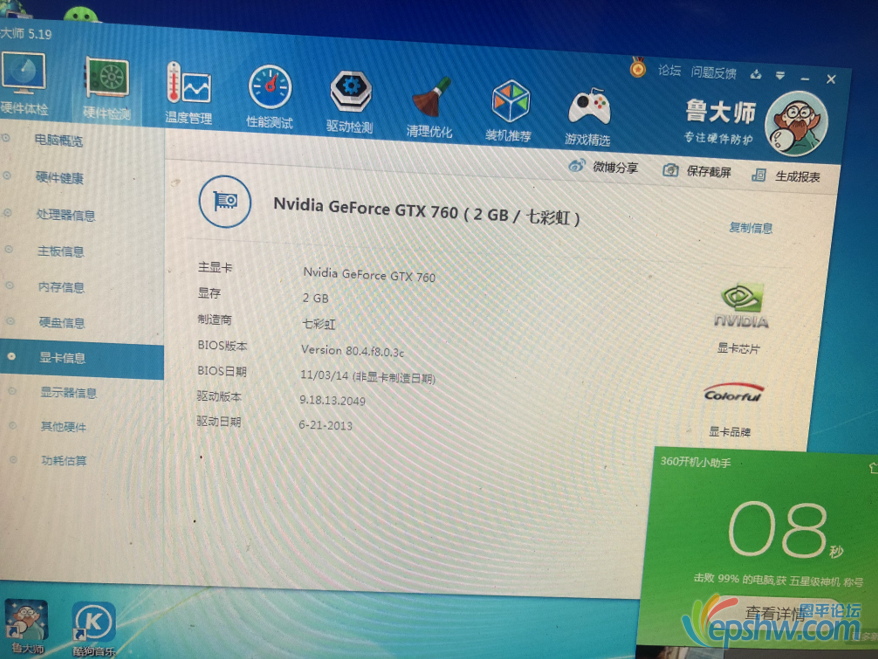Open the 论坛 forum link

pyautogui.click(x=669, y=71)
